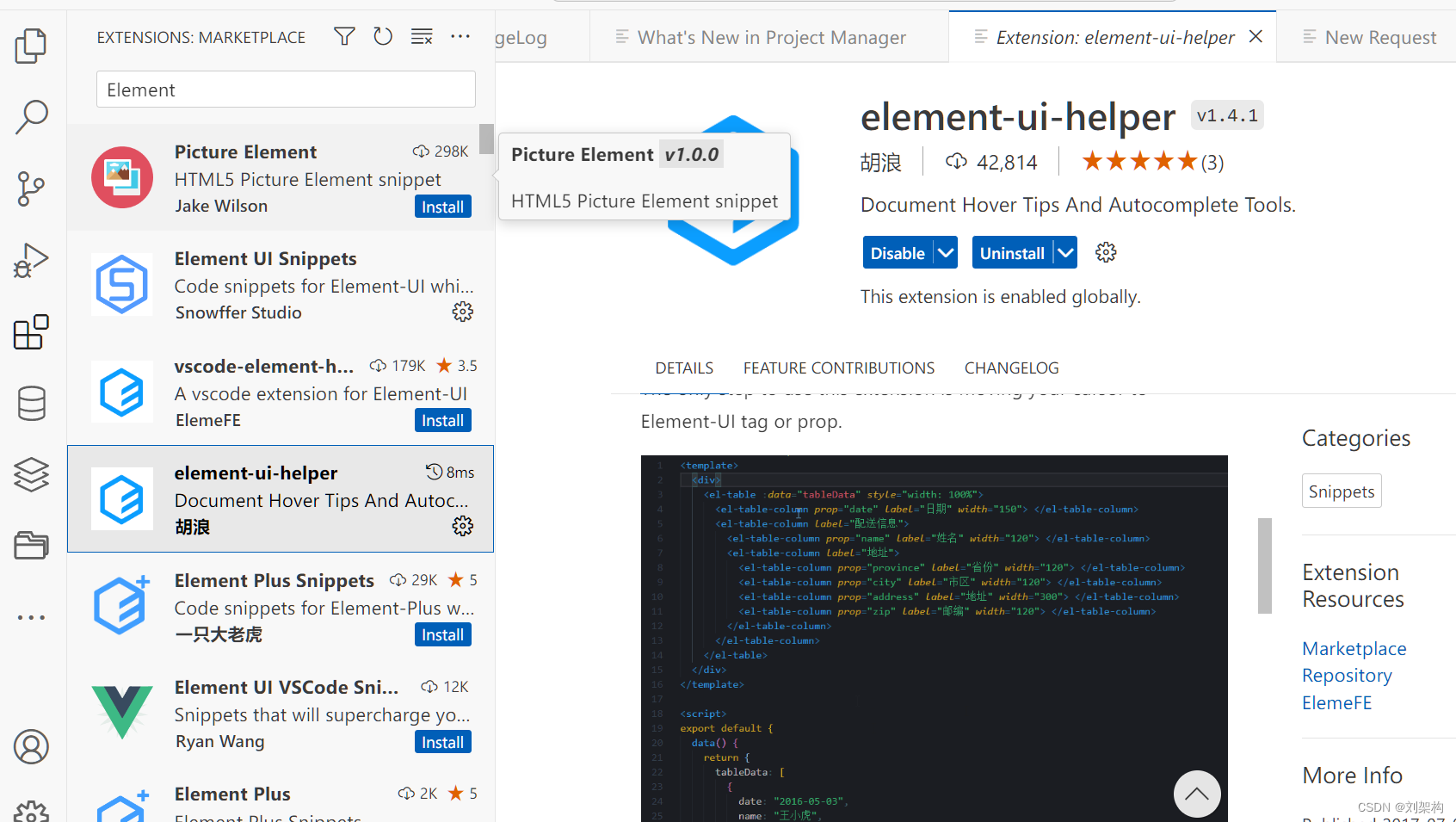
Task: Click the Element Plus Snippets icon
Action: (122, 605)
